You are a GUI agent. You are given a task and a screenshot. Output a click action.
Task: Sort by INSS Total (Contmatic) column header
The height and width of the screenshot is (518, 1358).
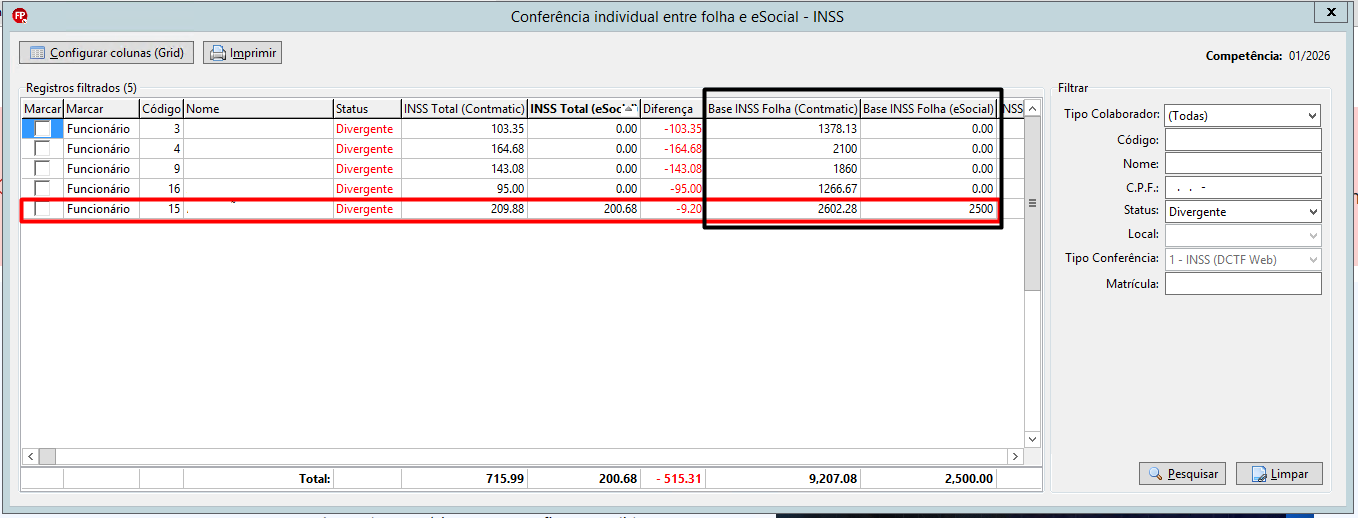tap(464, 109)
